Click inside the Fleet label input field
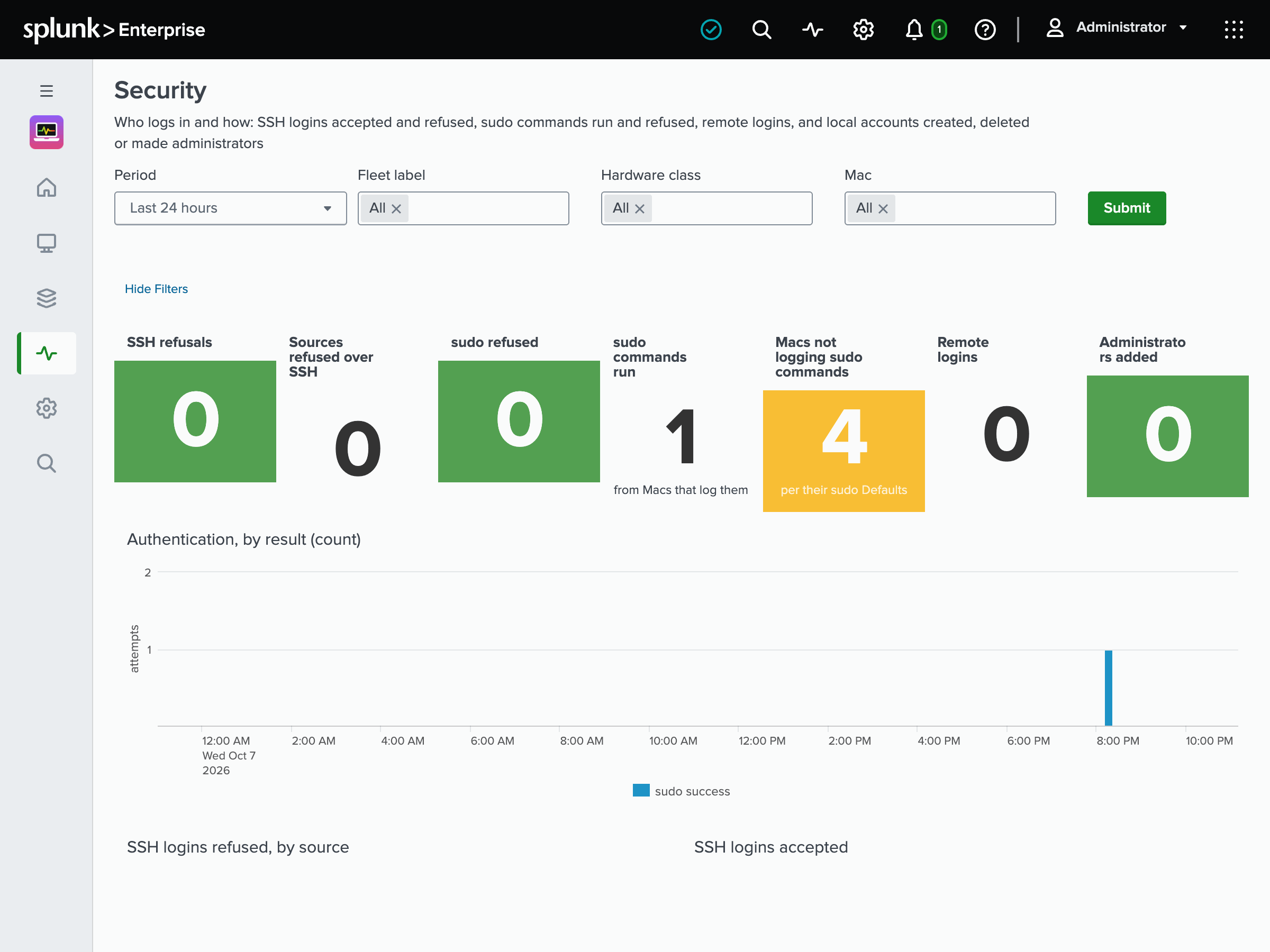1270x952 pixels. click(463, 208)
